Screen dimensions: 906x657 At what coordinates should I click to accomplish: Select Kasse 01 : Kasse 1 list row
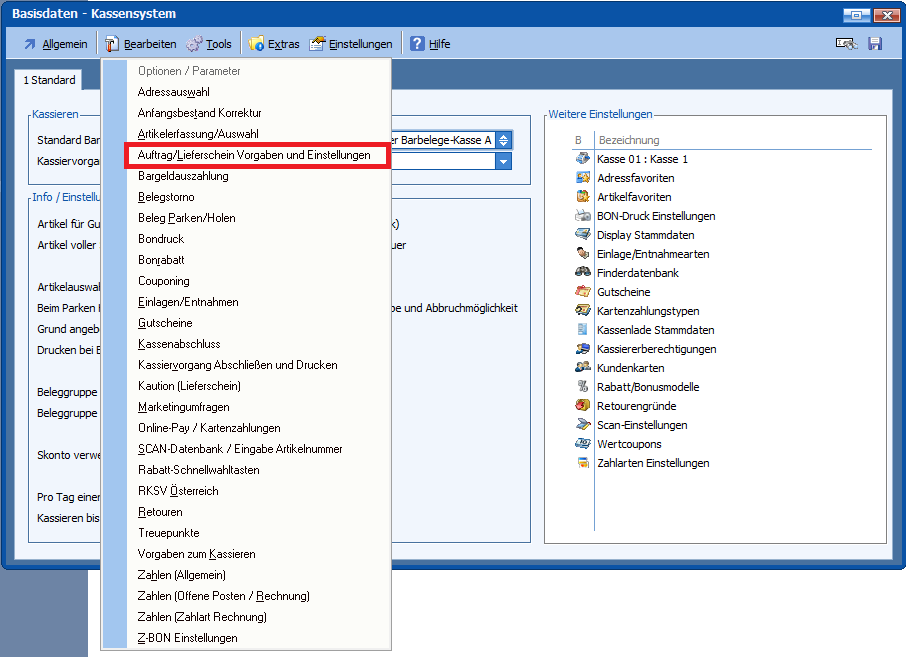point(642,159)
